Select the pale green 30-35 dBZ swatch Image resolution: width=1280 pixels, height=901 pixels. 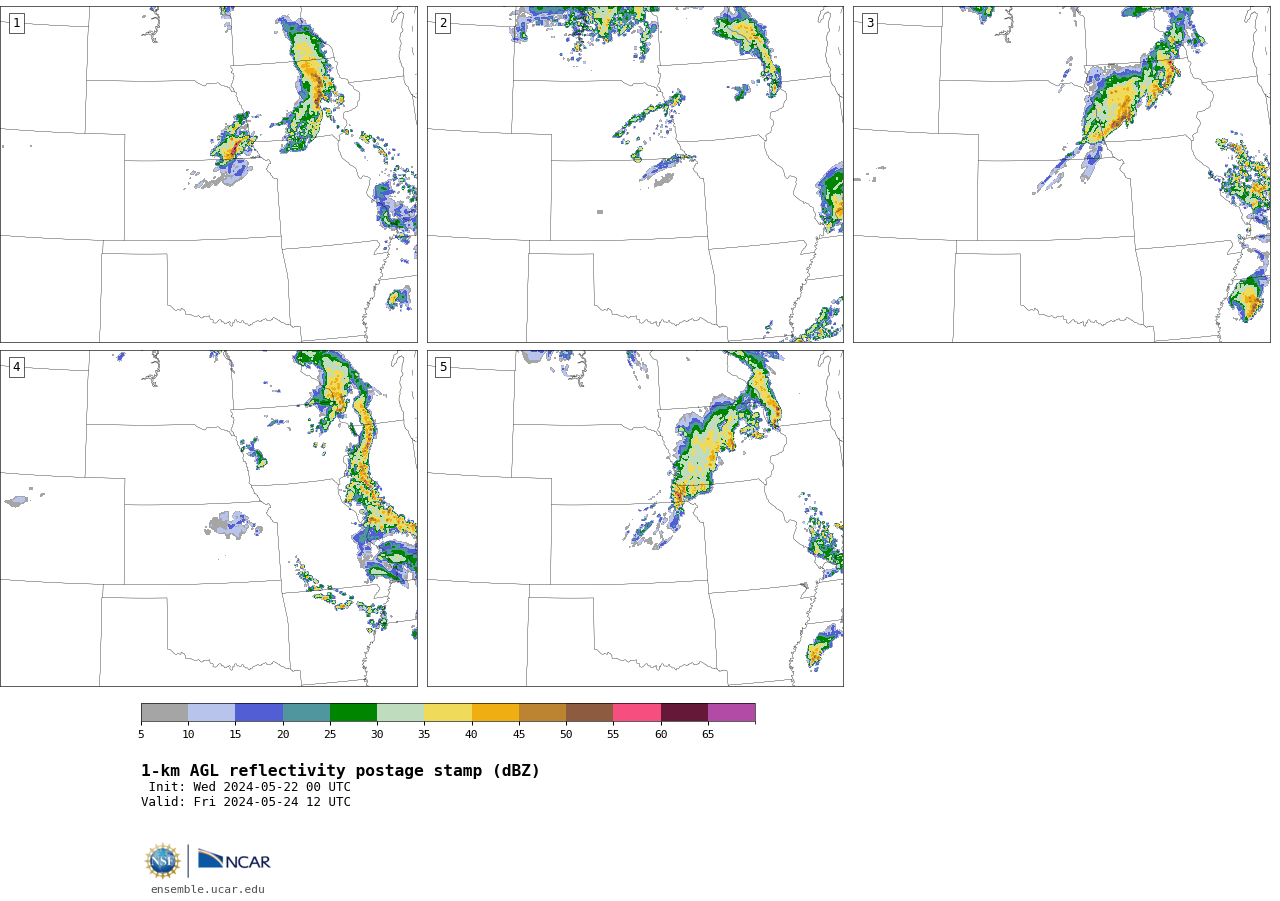click(401, 713)
